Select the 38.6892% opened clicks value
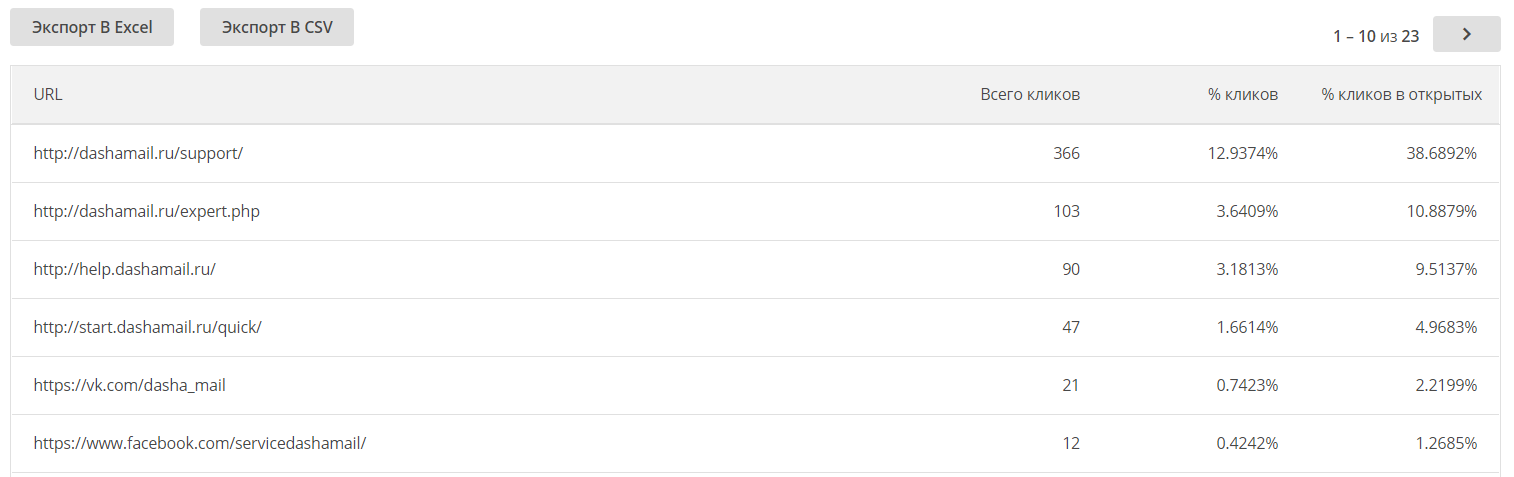1514x477 pixels. [1441, 153]
